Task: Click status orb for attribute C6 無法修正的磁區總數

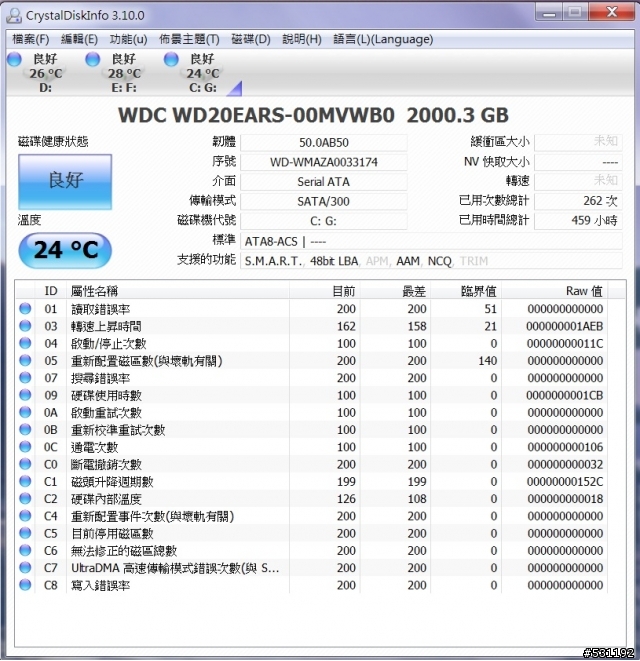Action: [25, 551]
